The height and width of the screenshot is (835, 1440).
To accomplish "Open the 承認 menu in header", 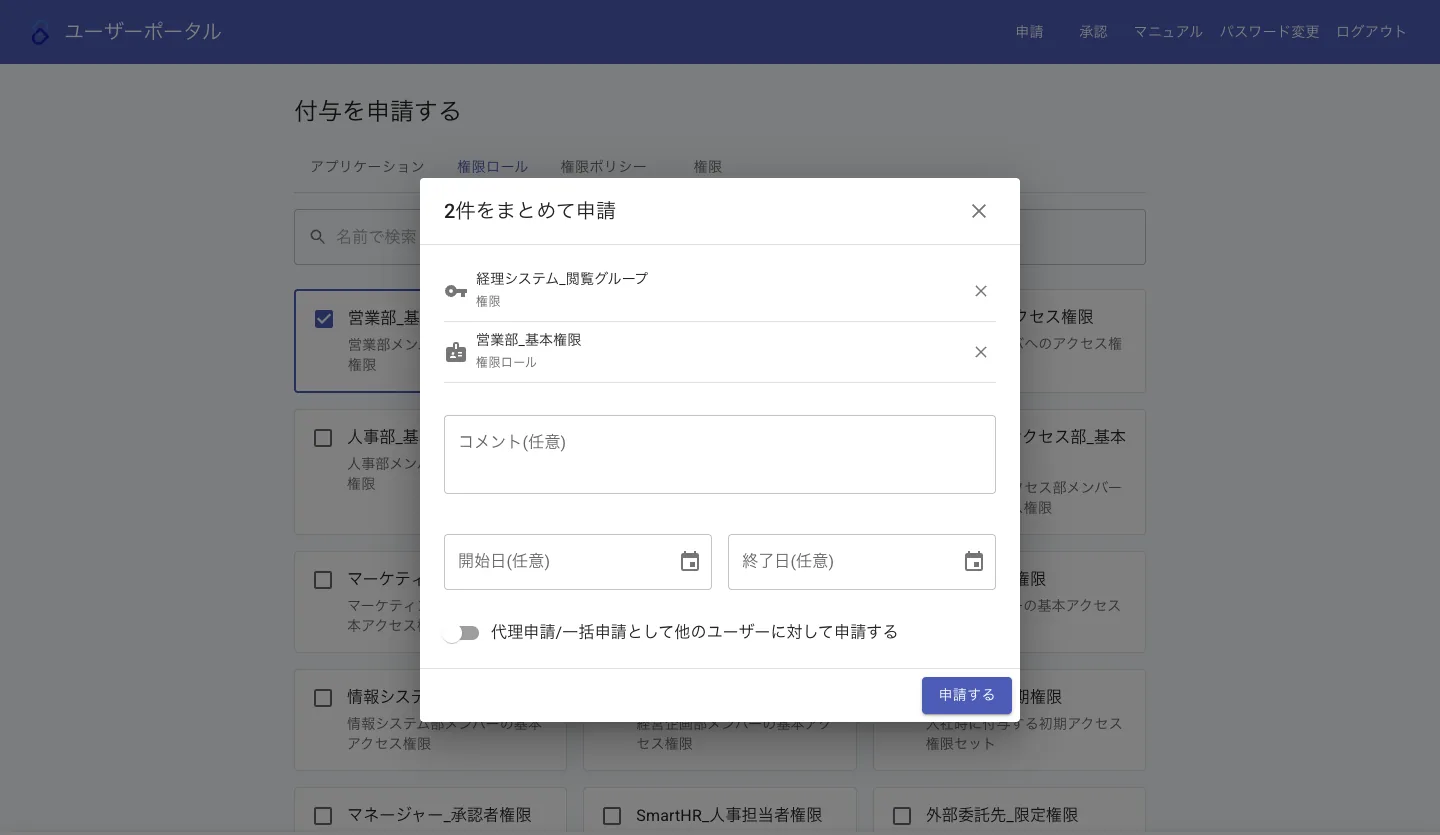I will click(x=1094, y=32).
